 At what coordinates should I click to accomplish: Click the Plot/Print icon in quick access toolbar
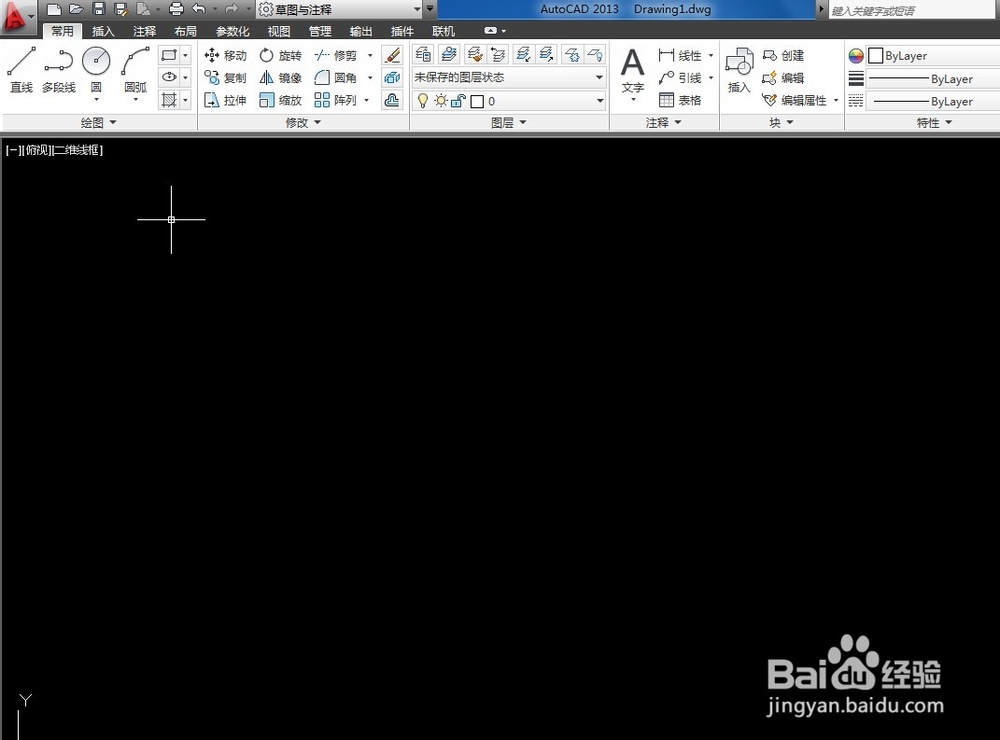[177, 9]
